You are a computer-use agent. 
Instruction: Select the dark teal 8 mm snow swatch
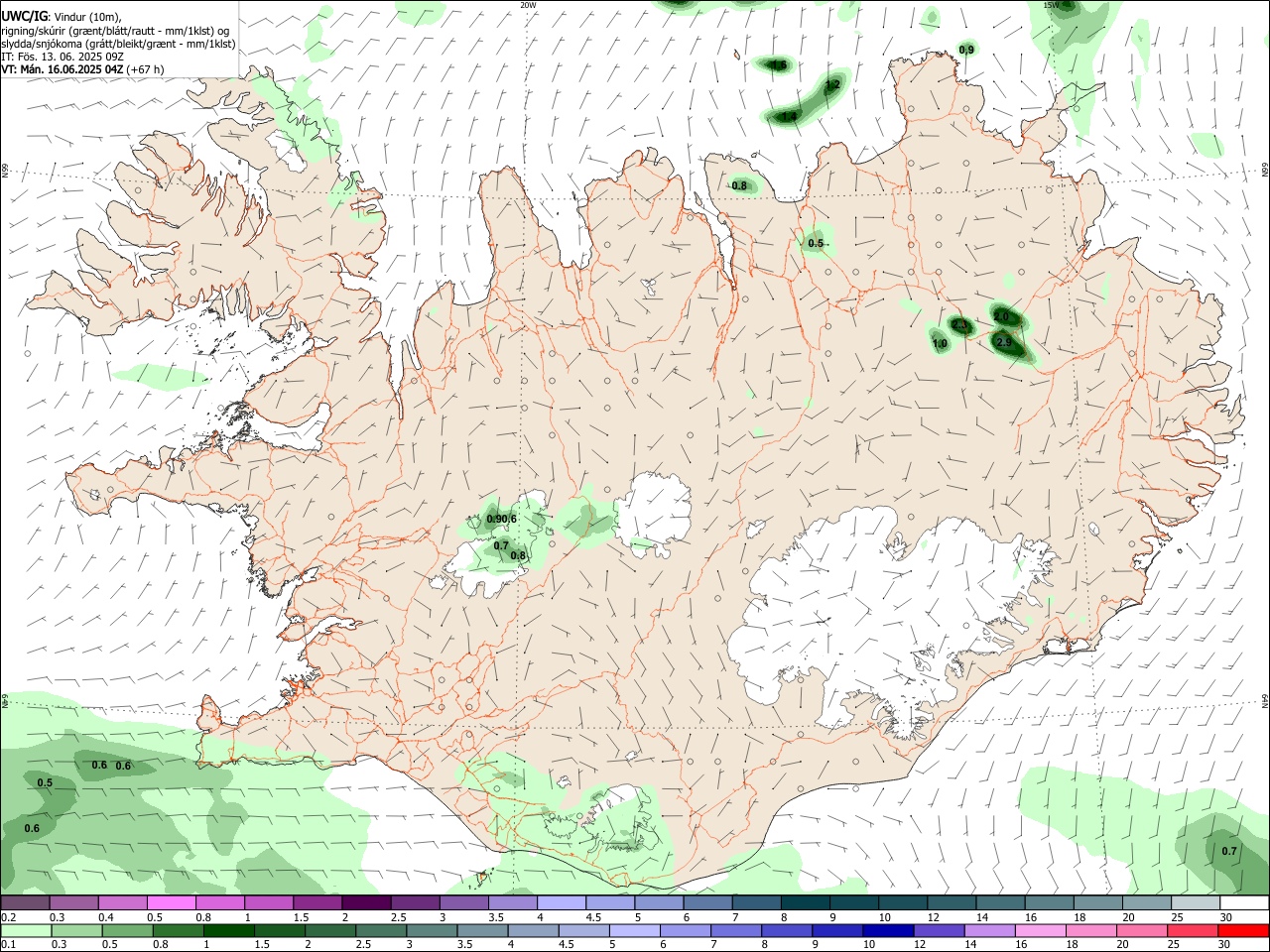click(x=805, y=903)
